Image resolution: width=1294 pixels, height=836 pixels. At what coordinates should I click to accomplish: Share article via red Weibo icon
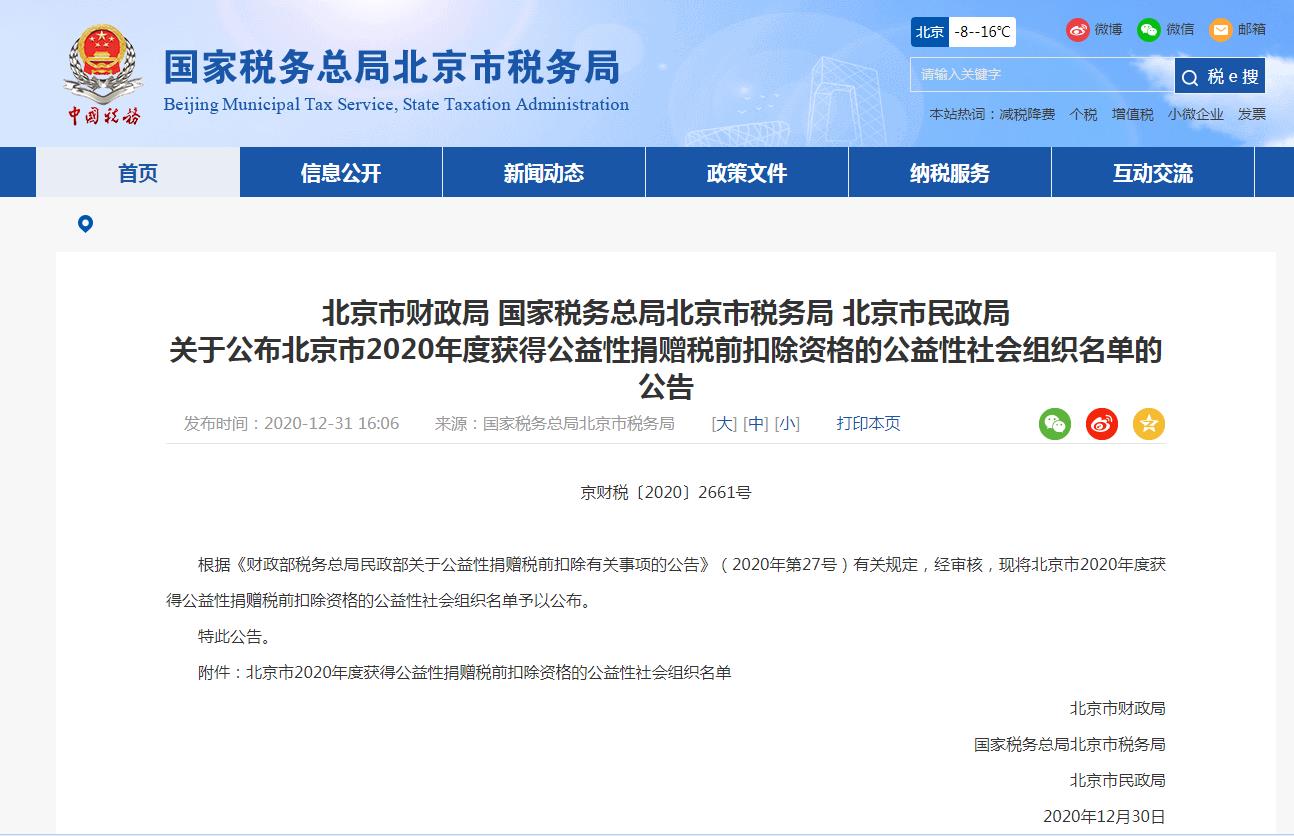(1102, 424)
